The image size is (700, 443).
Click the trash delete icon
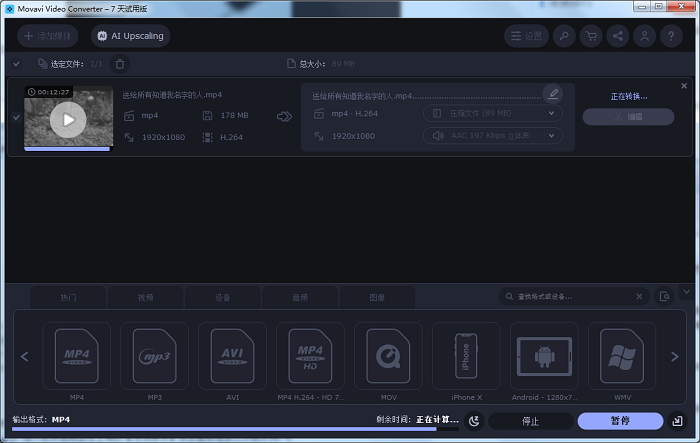pos(120,64)
